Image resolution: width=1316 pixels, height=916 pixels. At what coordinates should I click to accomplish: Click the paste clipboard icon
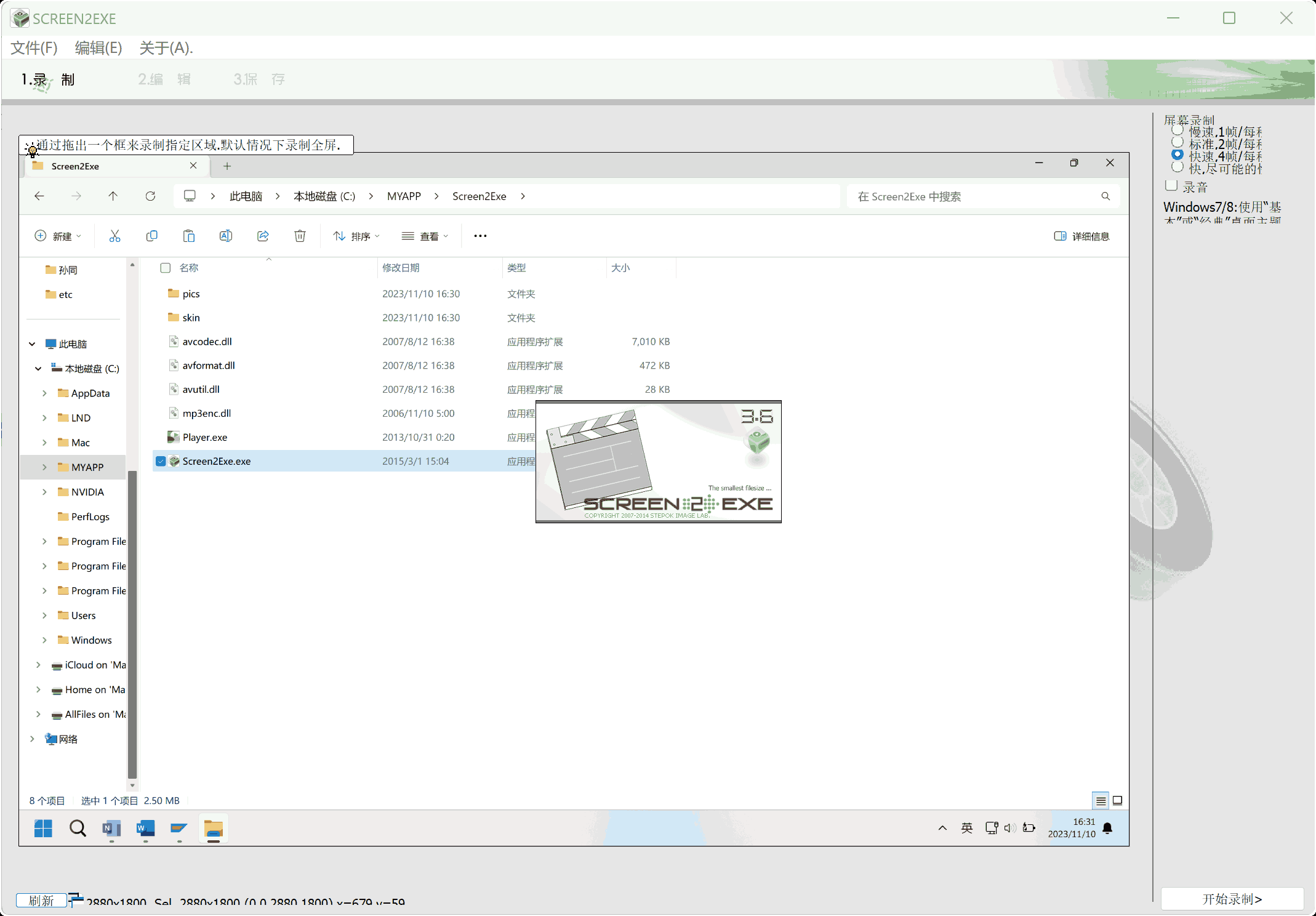click(x=189, y=236)
